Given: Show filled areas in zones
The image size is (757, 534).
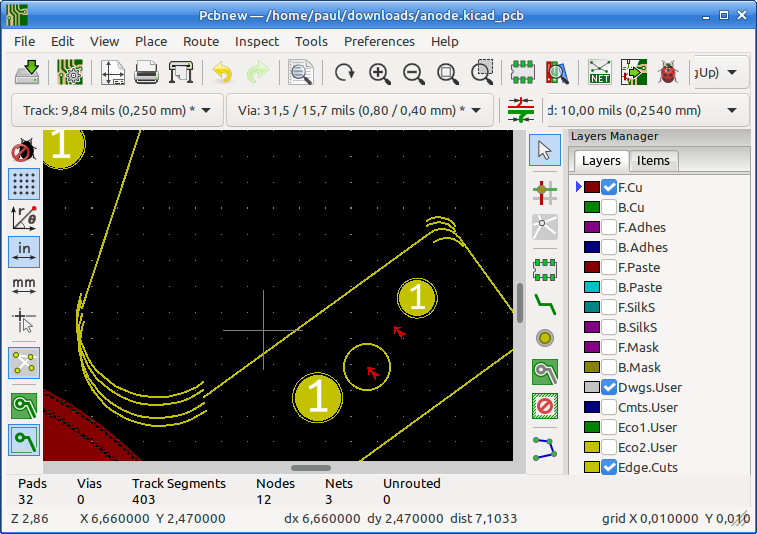Looking at the screenshot, I should point(24,406).
